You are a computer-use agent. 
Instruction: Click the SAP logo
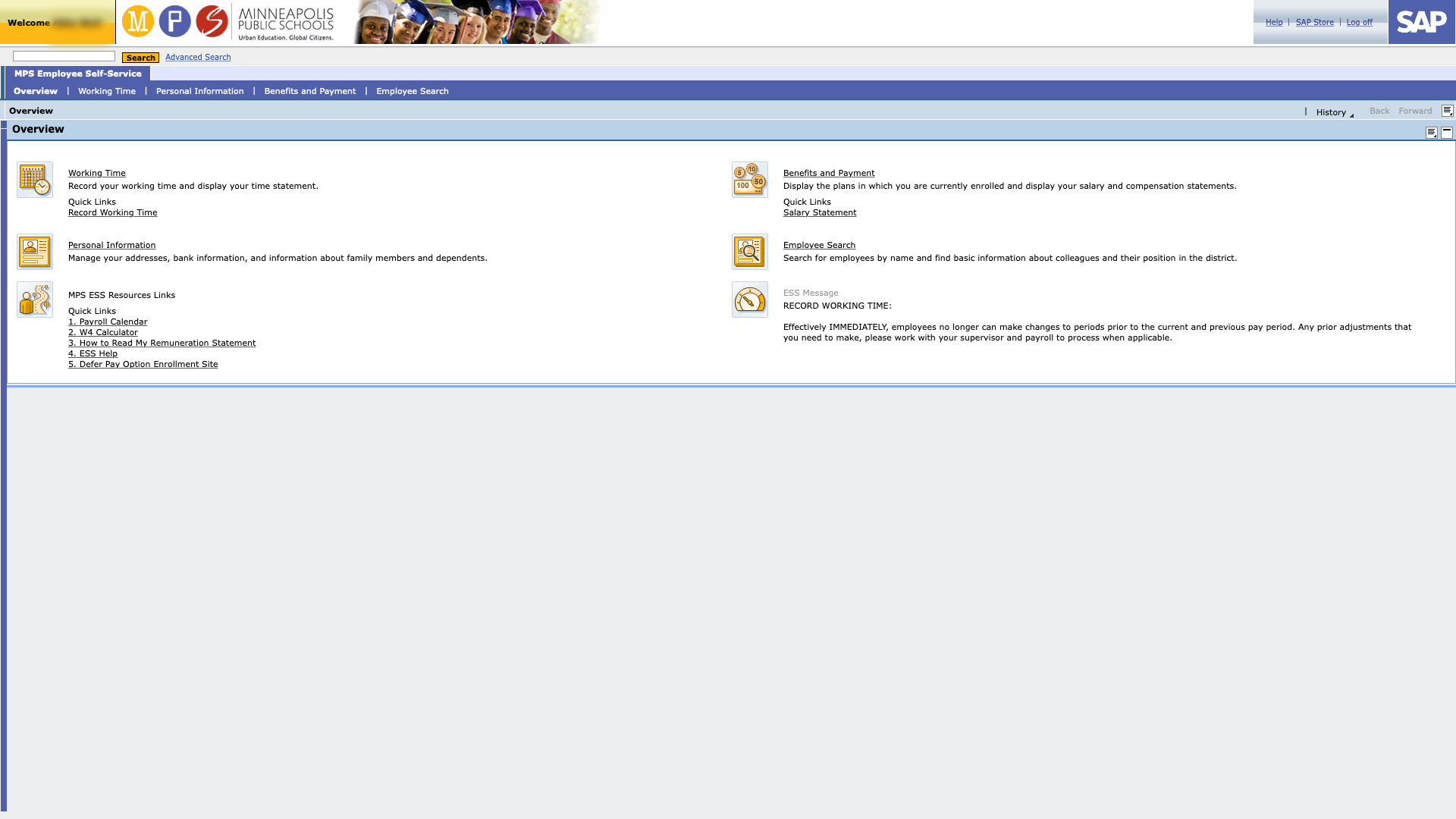click(x=1422, y=22)
